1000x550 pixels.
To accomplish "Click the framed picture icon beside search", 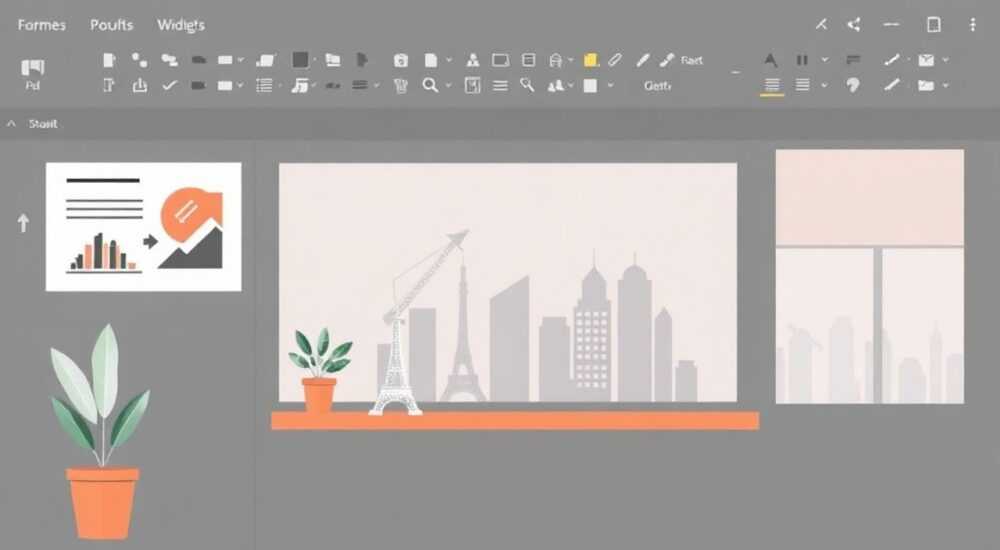I will pos(472,85).
